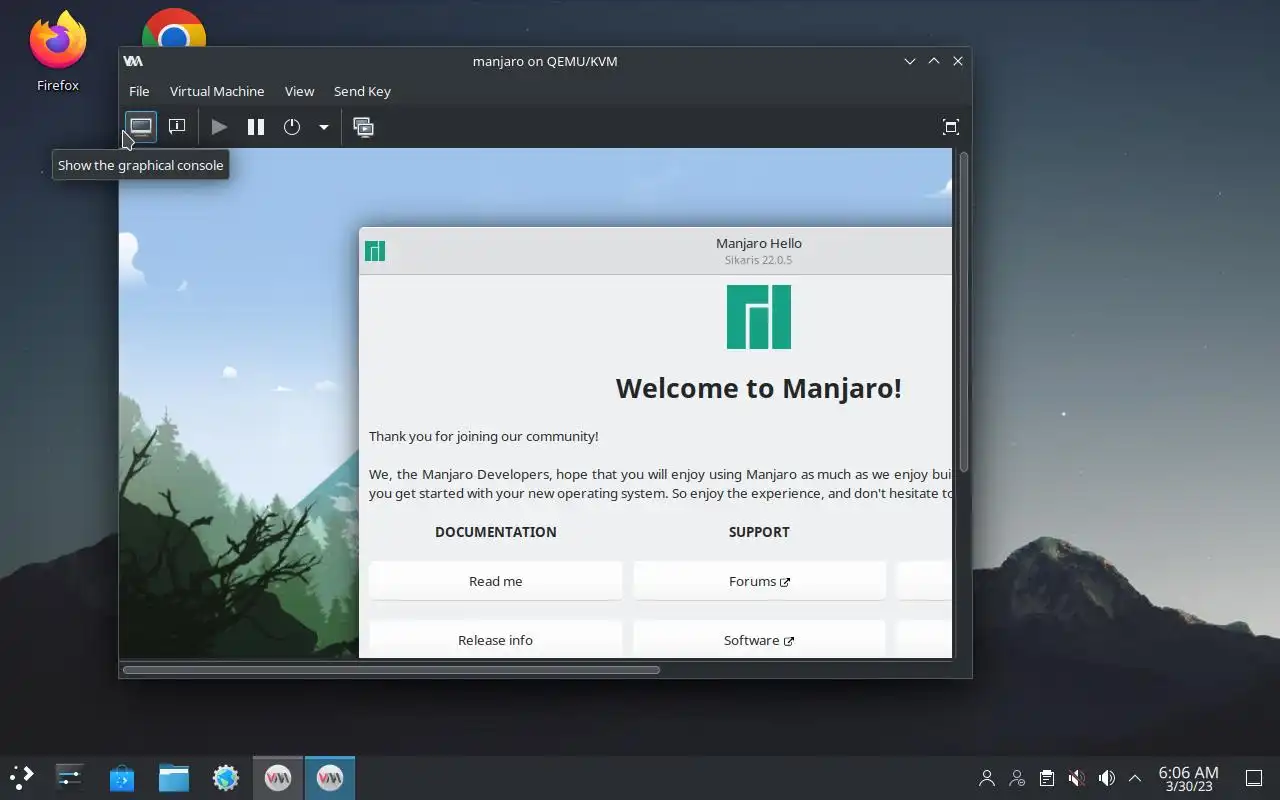Image resolution: width=1280 pixels, height=800 pixels.
Task: Show the graphical console
Action: pyautogui.click(x=141, y=127)
